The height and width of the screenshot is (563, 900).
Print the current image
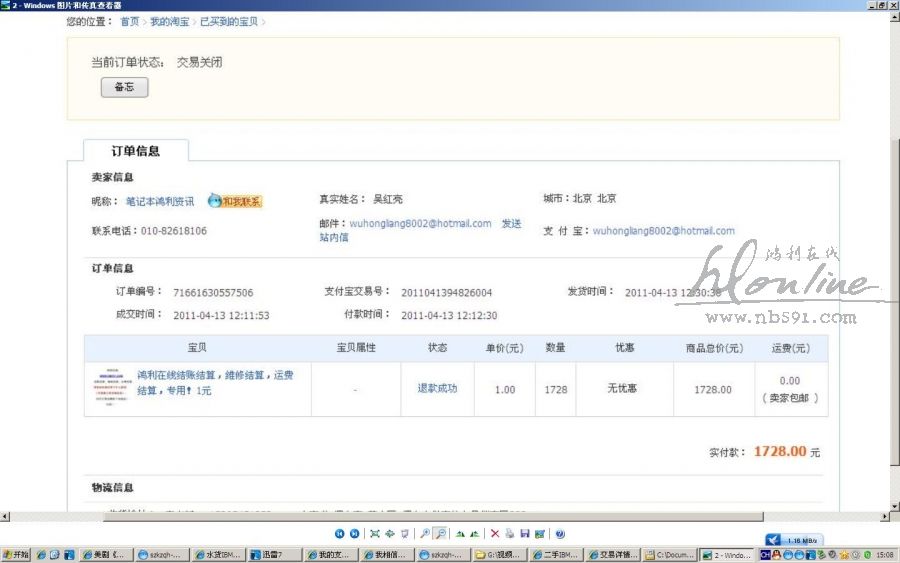point(510,534)
